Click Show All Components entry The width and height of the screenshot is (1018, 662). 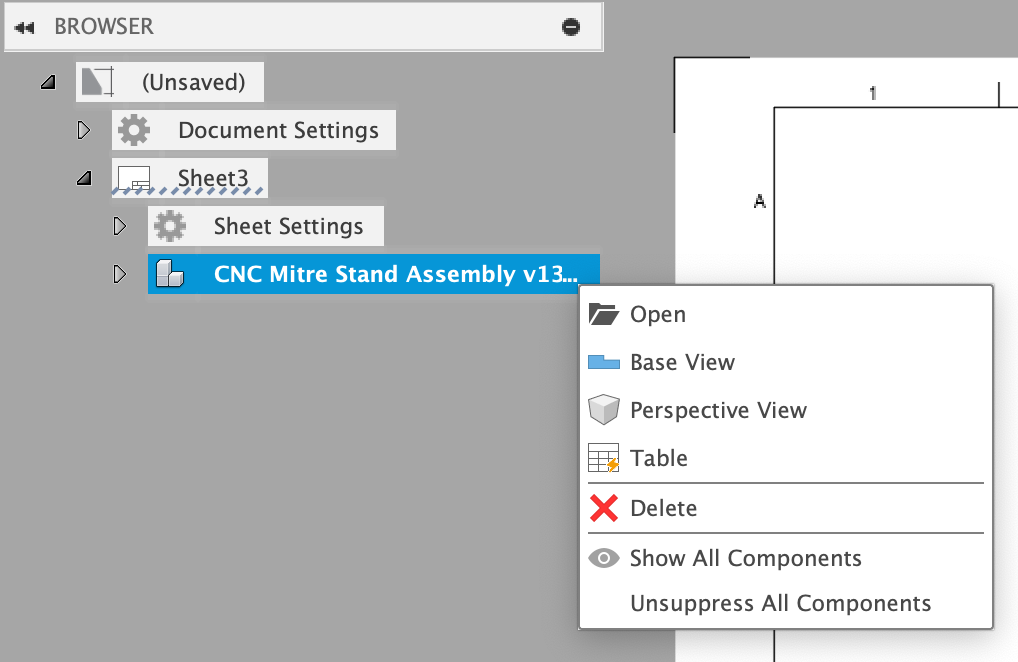(745, 558)
